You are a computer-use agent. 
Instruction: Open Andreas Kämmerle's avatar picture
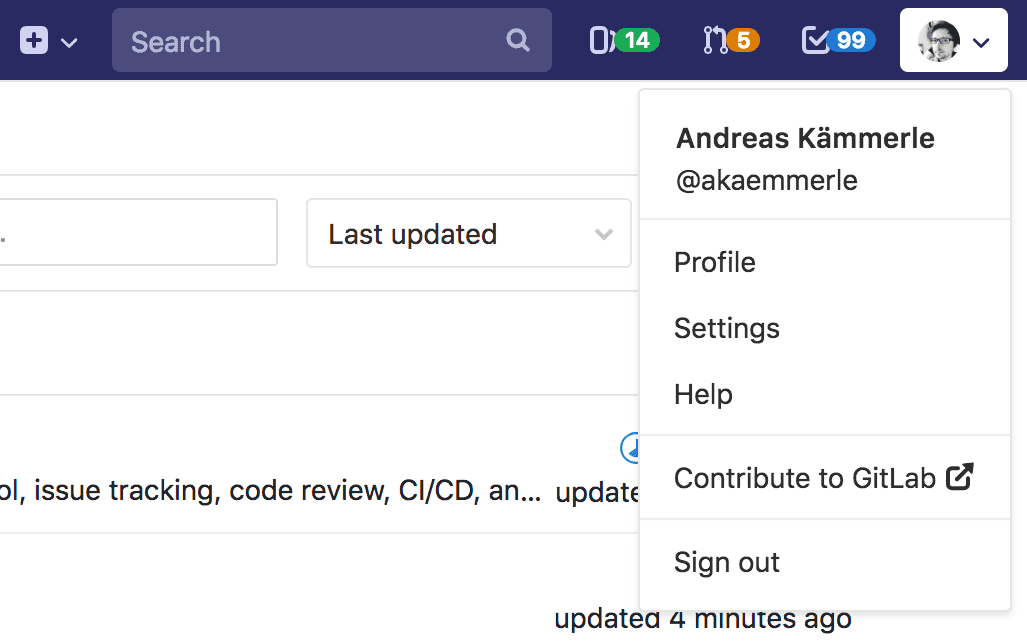click(937, 40)
